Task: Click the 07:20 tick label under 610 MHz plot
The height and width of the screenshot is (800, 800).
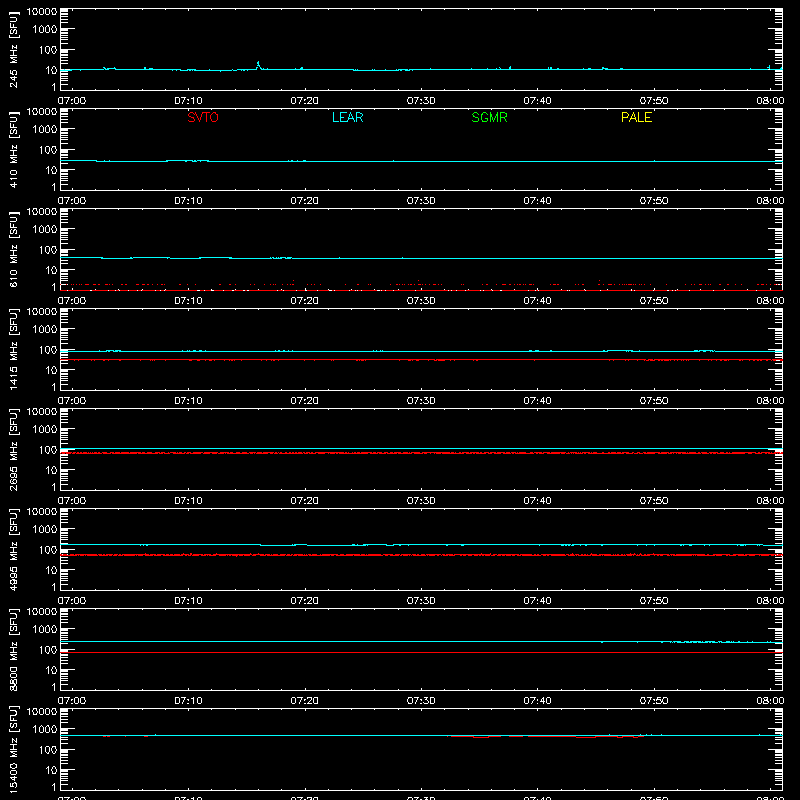Action: [305, 301]
